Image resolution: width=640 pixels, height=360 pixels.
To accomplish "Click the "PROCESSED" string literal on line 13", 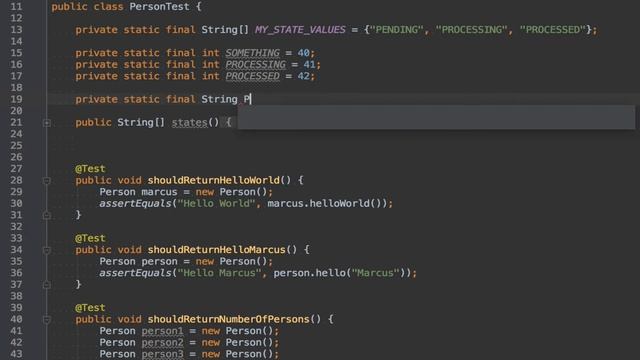I will pos(553,30).
